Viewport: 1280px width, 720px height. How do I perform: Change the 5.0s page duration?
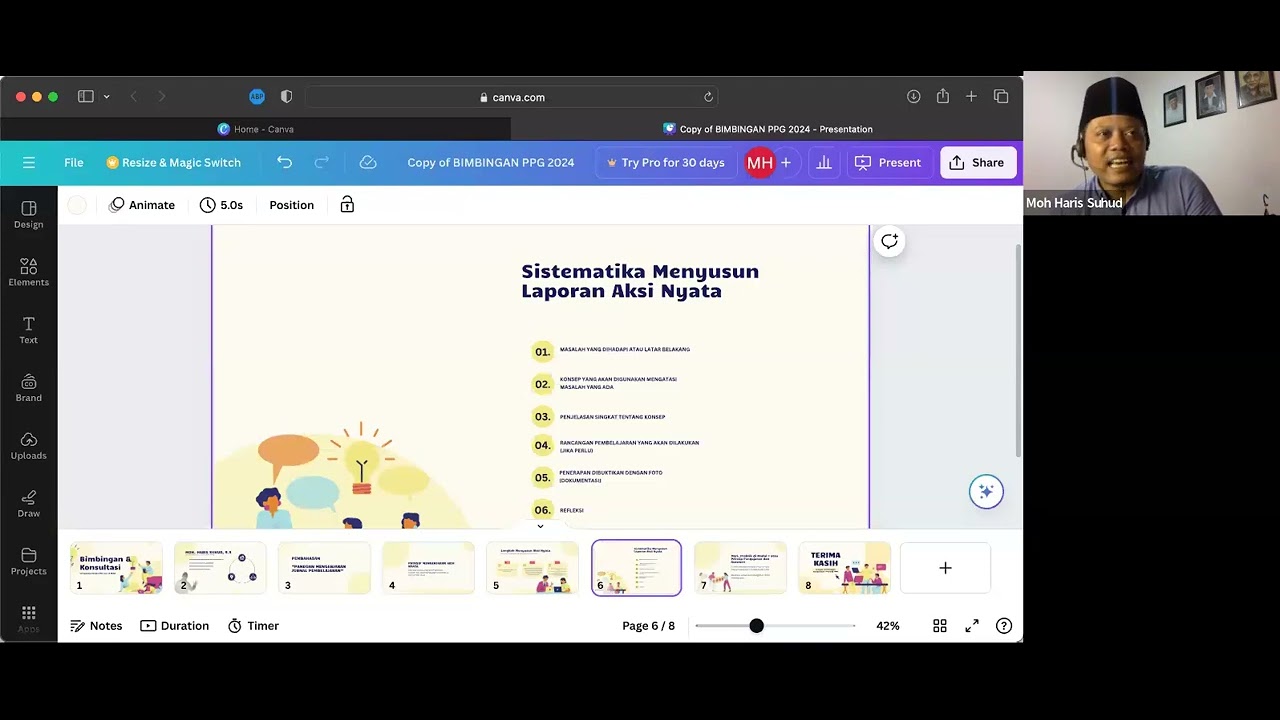click(221, 205)
